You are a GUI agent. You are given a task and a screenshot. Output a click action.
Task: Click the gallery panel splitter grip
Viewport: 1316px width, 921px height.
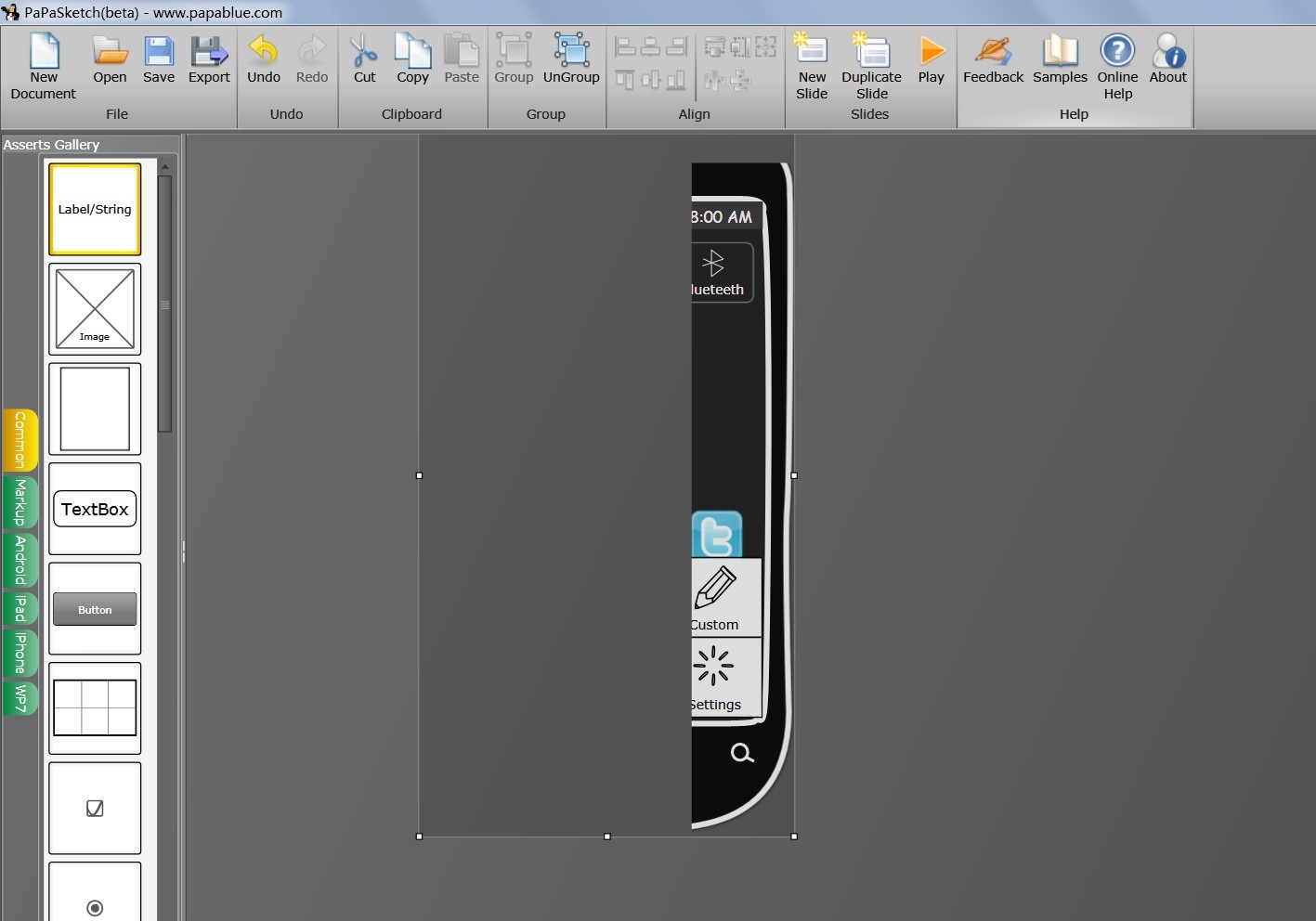(183, 551)
